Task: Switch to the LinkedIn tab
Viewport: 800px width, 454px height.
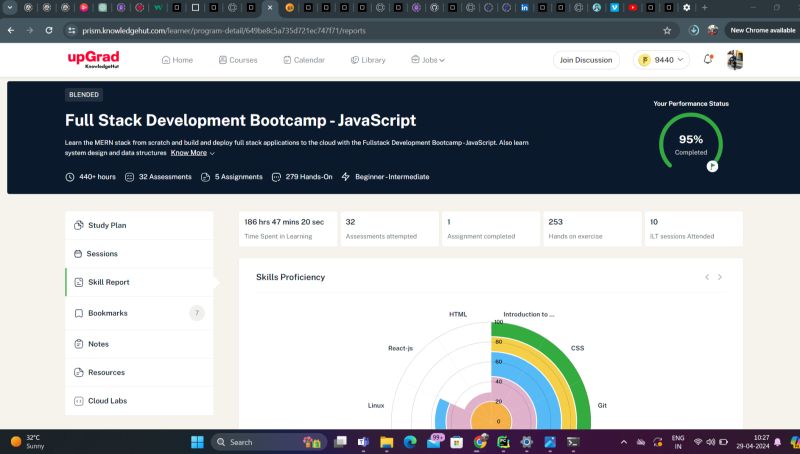Action: point(524,8)
